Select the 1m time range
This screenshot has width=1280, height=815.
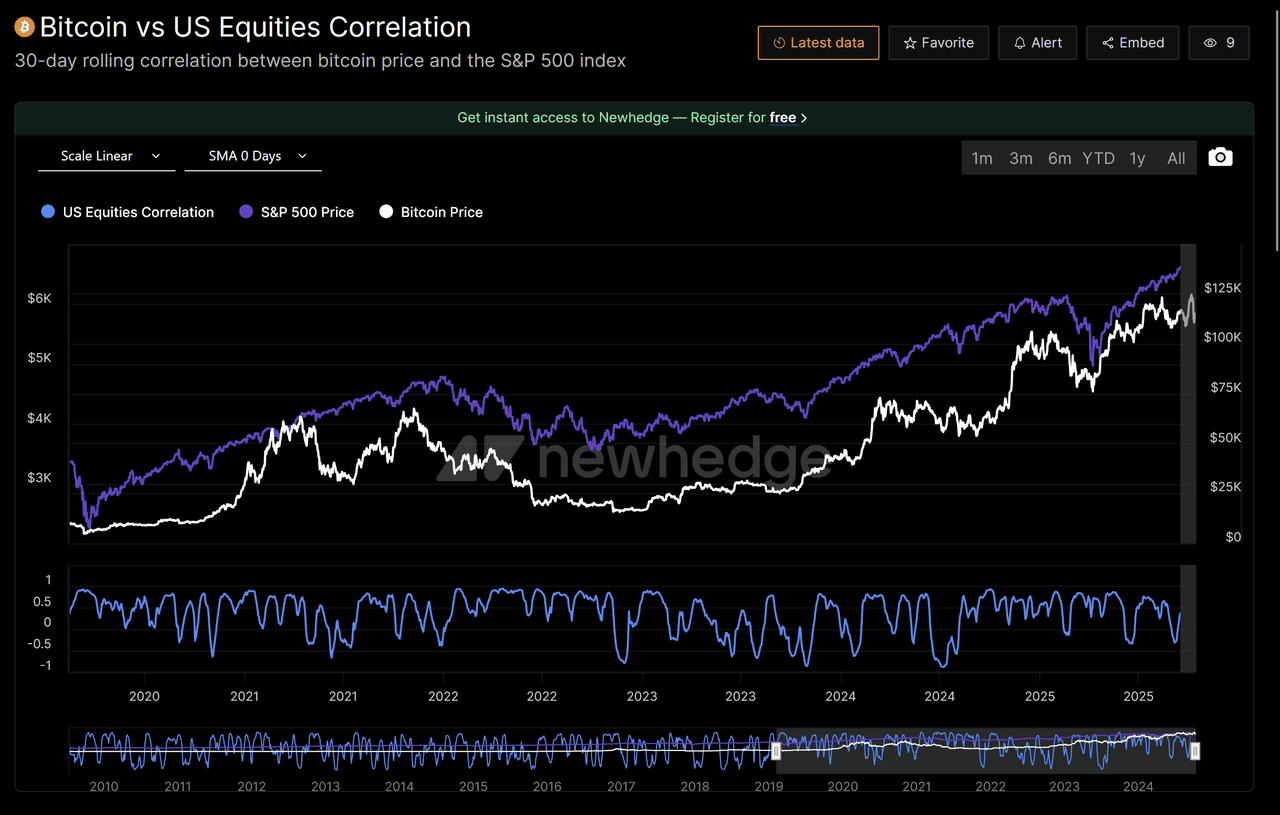coord(982,158)
